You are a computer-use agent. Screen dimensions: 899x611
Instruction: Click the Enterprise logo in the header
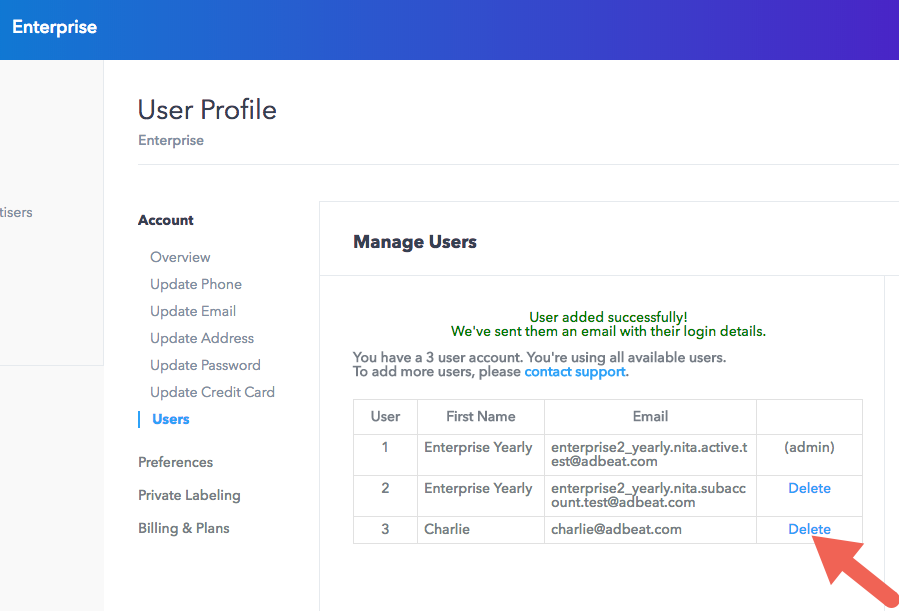pos(54,27)
